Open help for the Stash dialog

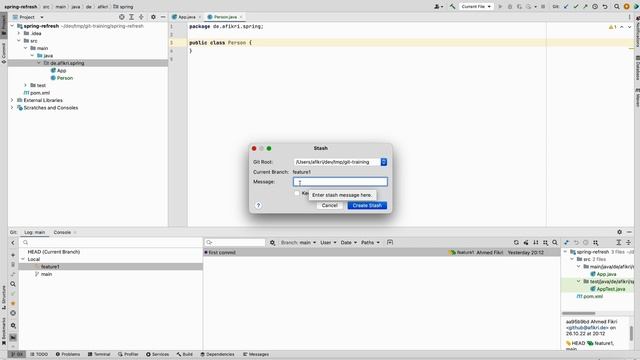click(258, 205)
